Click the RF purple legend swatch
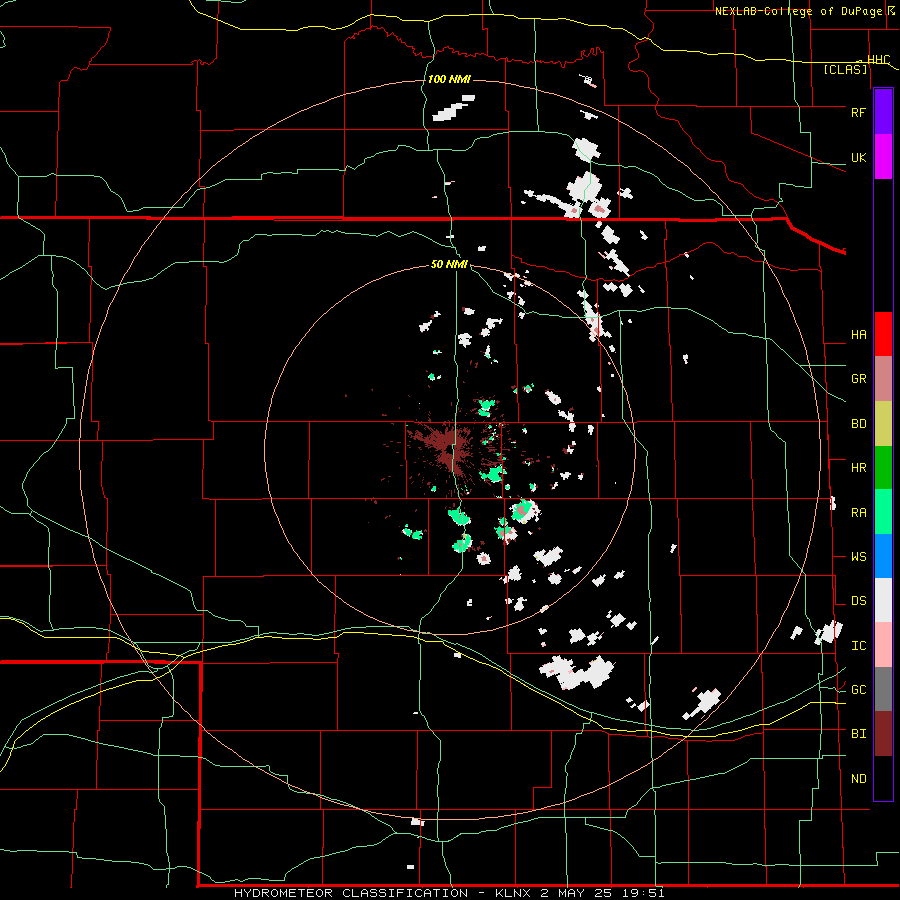 point(883,112)
